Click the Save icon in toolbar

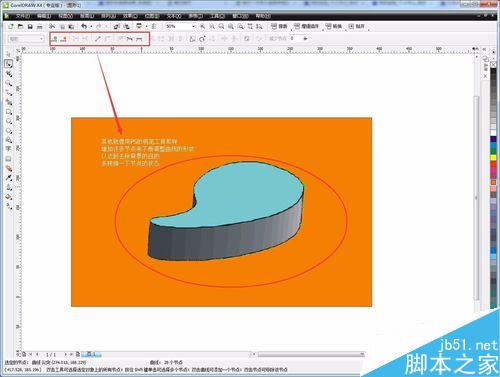[30, 26]
